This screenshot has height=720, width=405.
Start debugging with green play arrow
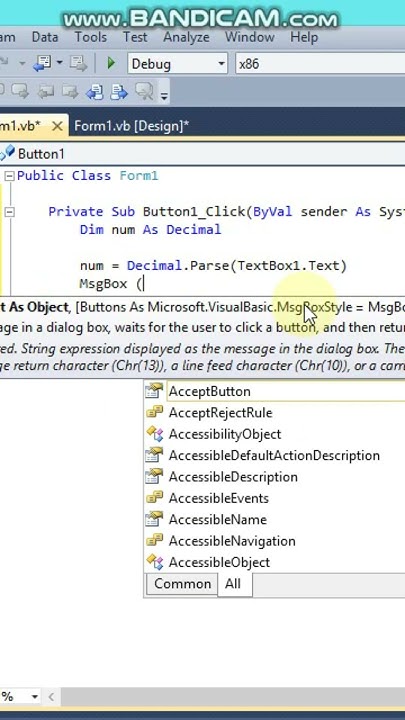111,63
